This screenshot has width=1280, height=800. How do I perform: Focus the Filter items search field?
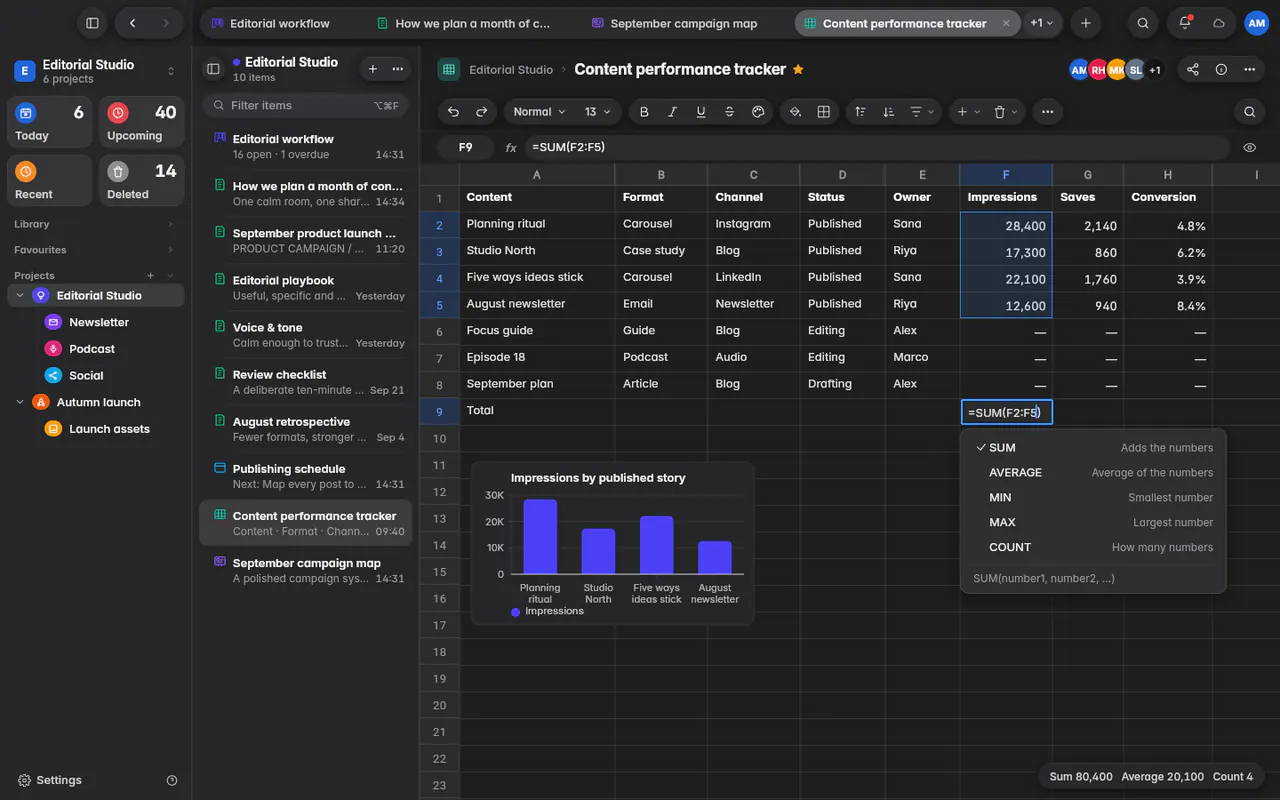tap(305, 105)
